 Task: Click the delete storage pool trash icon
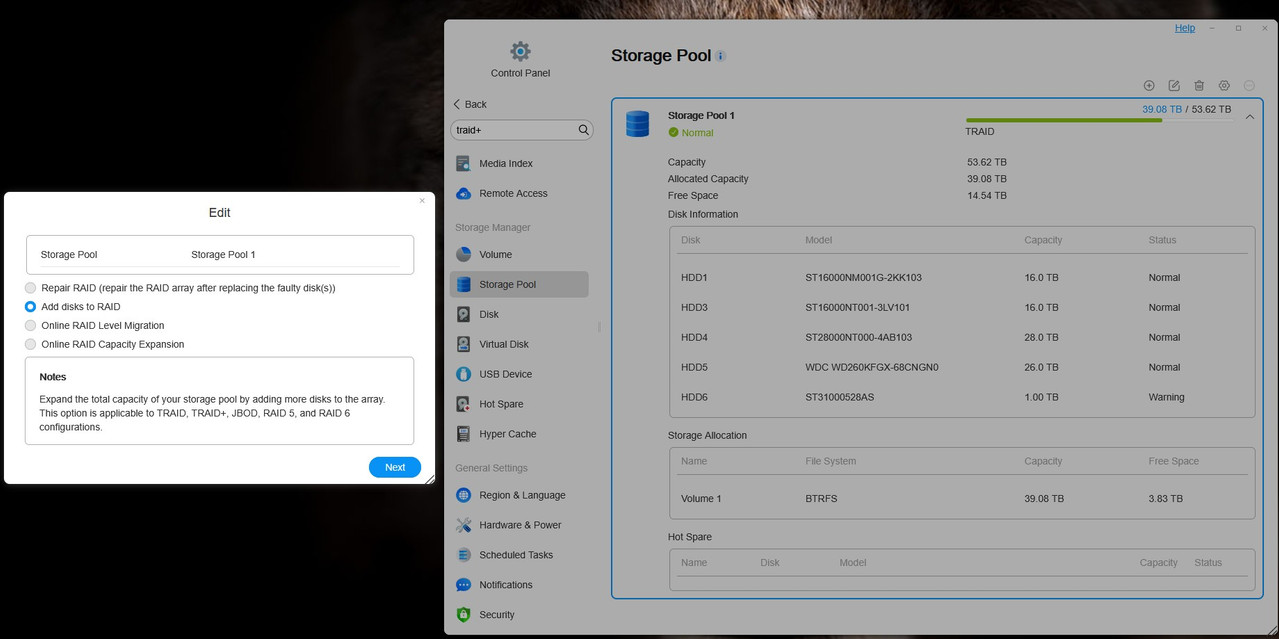(1199, 86)
